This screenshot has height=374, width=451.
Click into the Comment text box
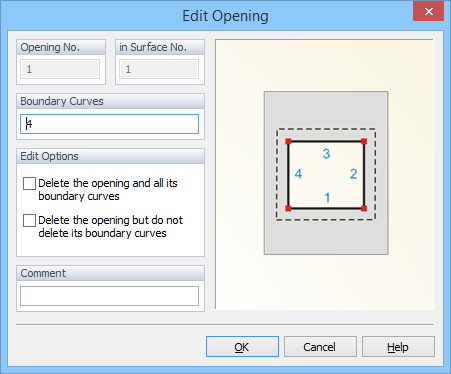click(x=109, y=296)
